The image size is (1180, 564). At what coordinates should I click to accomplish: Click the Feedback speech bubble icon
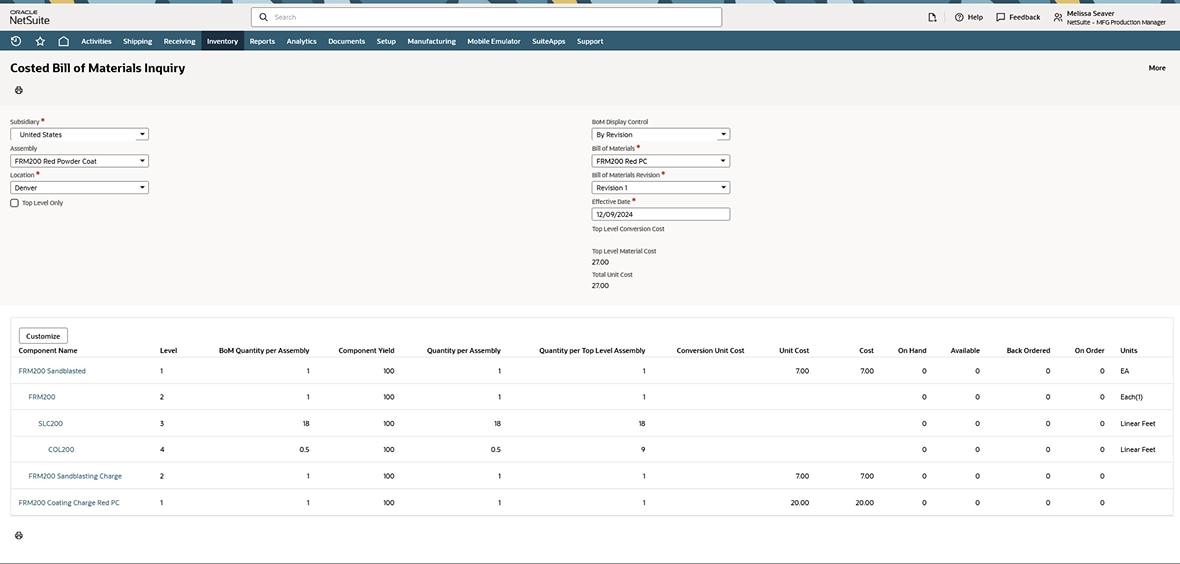coord(1000,17)
